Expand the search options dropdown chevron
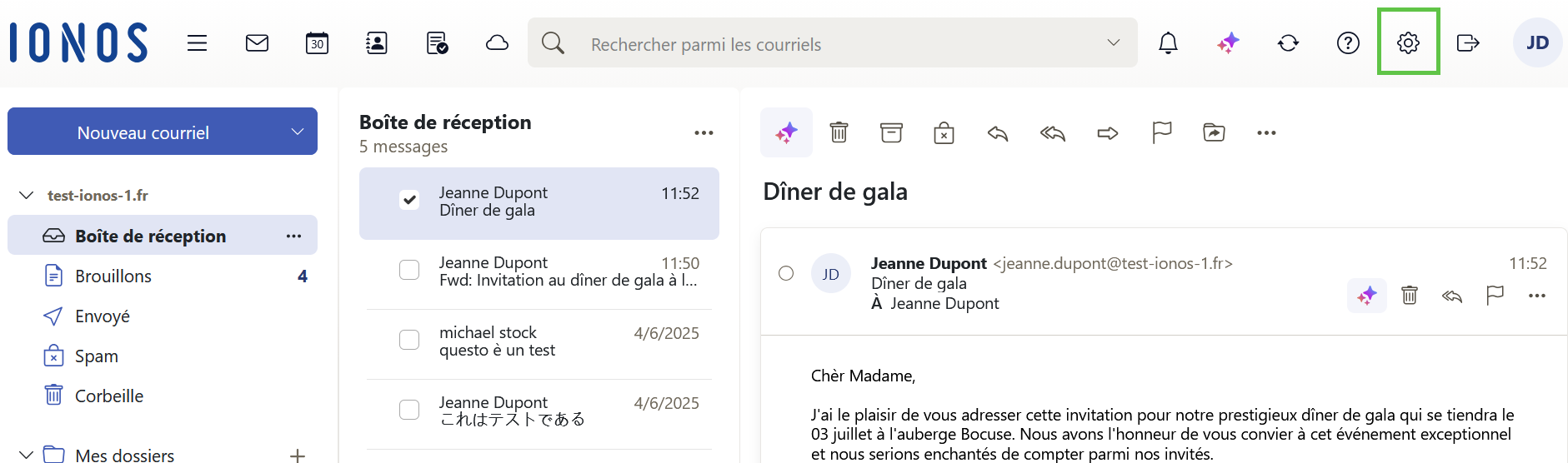 (x=1113, y=43)
